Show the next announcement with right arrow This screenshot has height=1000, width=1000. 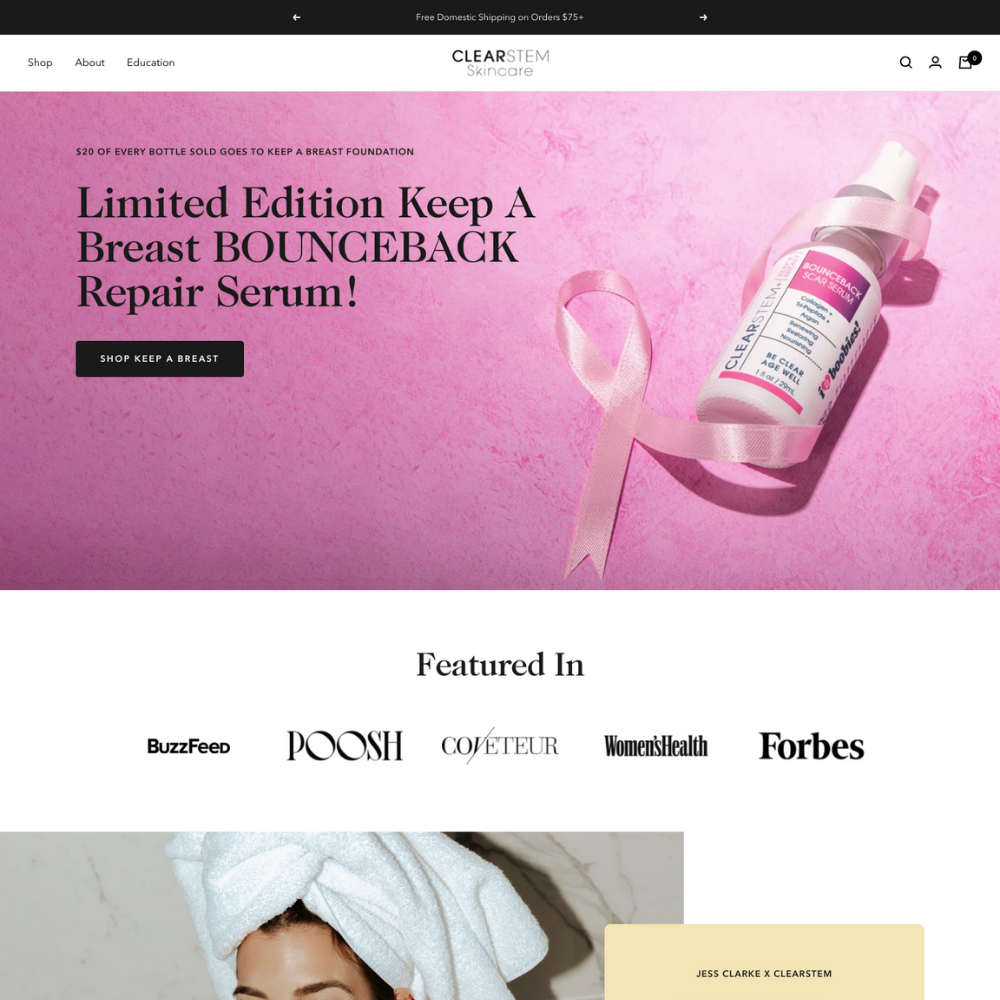point(703,17)
